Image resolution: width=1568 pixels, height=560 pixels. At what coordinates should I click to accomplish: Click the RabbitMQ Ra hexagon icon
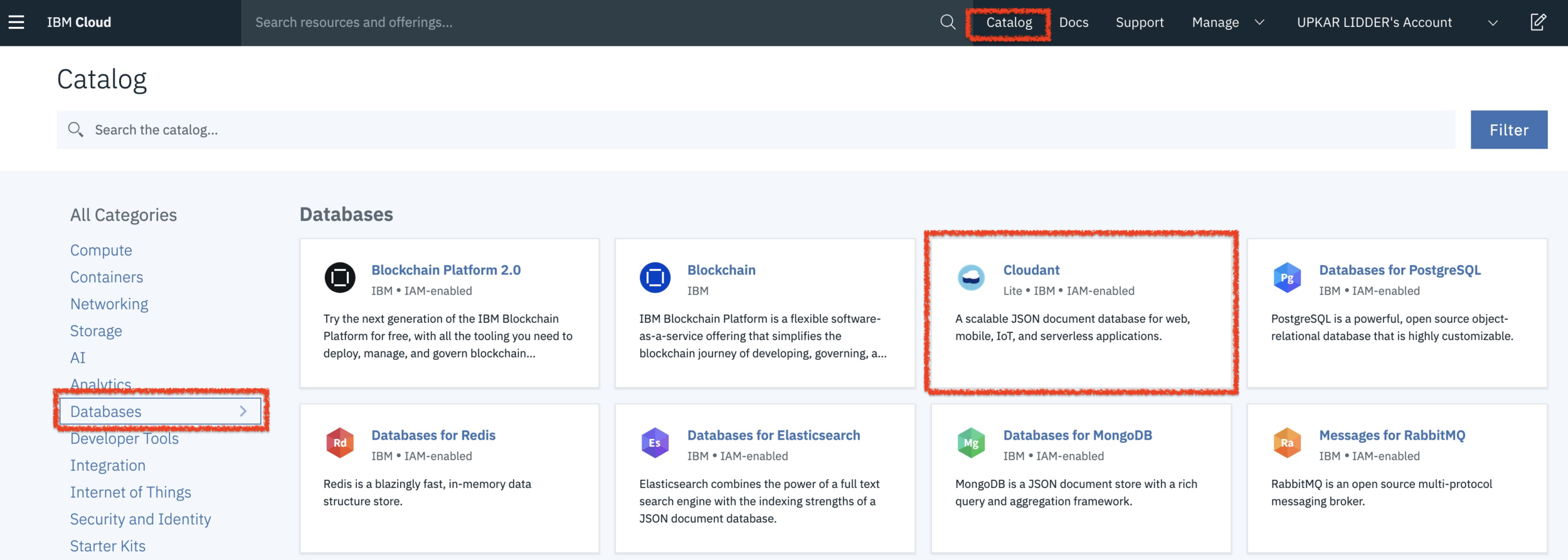tap(1287, 443)
